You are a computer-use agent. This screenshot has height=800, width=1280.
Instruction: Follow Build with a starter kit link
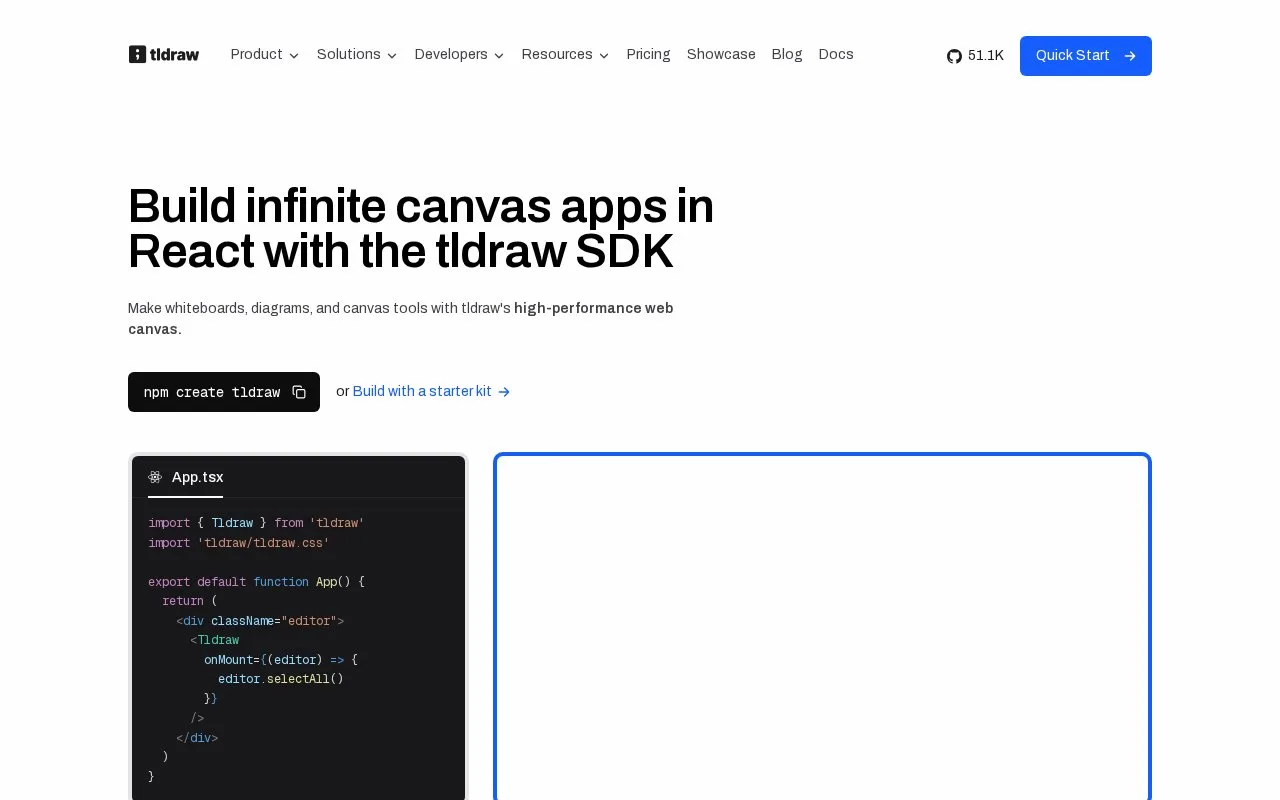(432, 392)
